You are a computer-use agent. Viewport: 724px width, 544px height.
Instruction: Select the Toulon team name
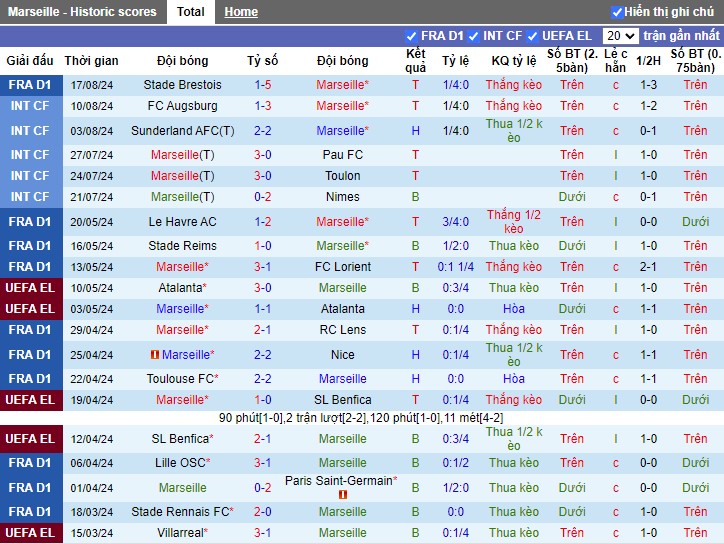point(343,175)
